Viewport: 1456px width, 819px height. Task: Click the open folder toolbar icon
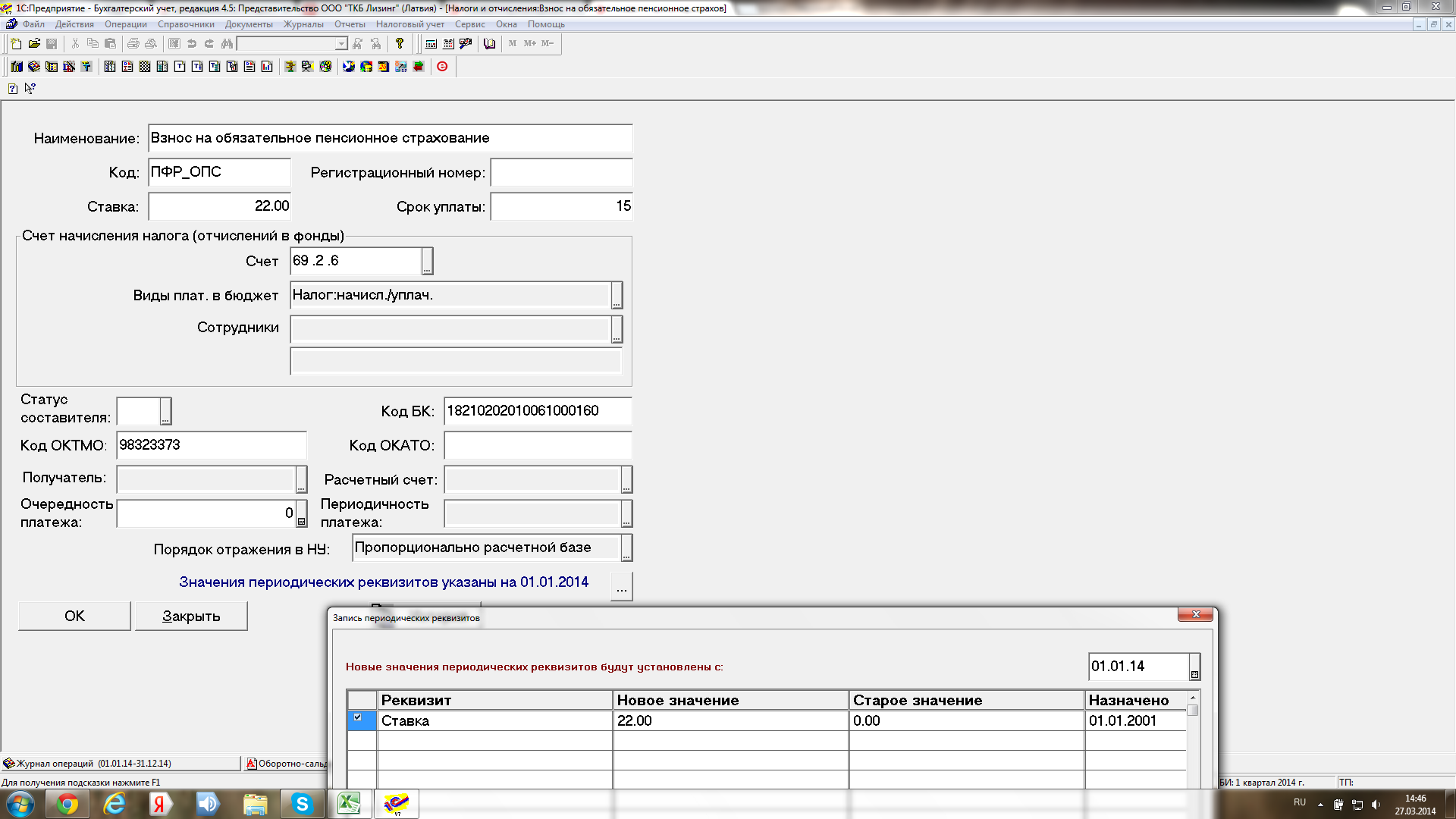34,44
